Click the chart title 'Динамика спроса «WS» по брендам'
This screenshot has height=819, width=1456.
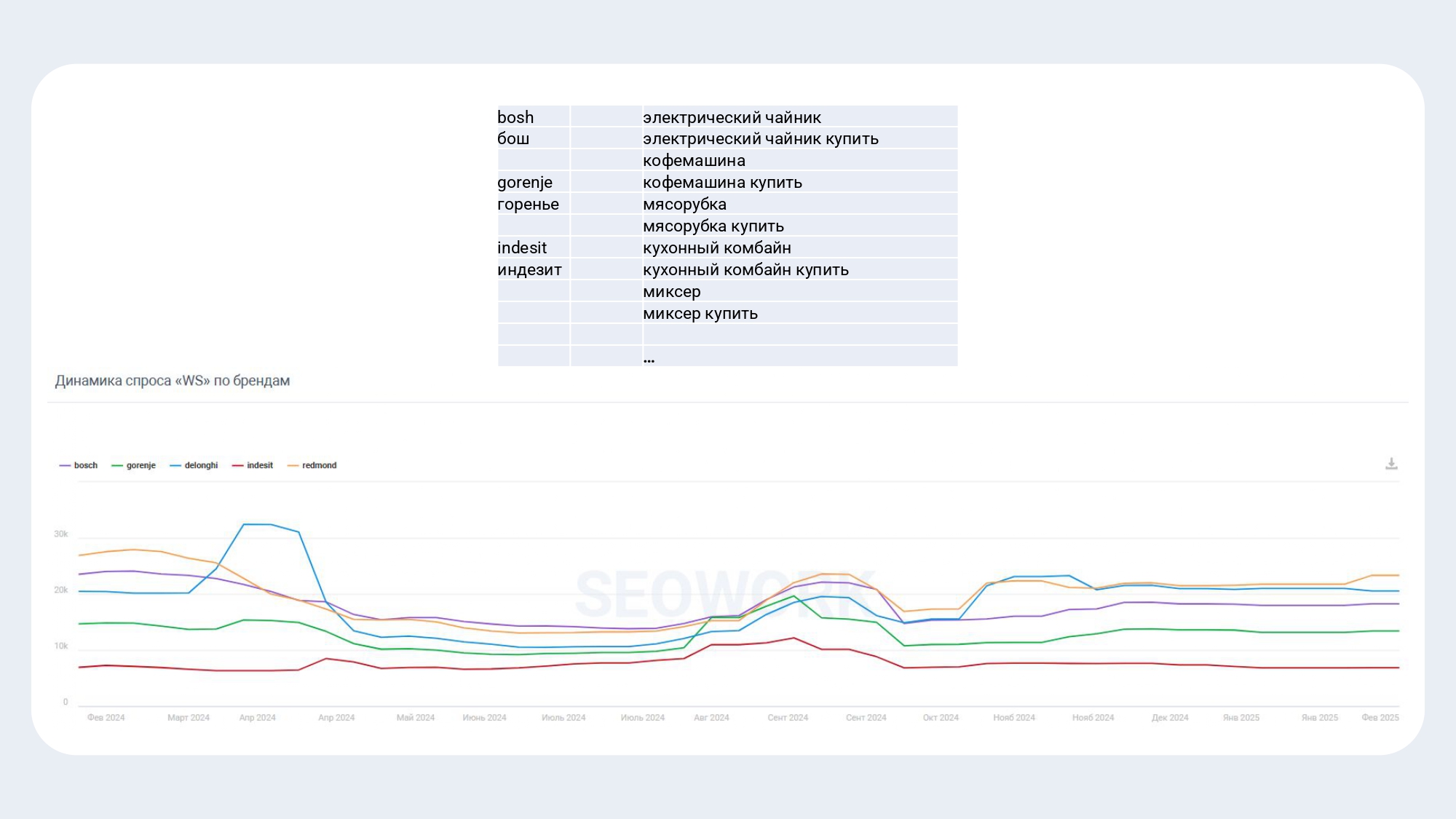[173, 381]
